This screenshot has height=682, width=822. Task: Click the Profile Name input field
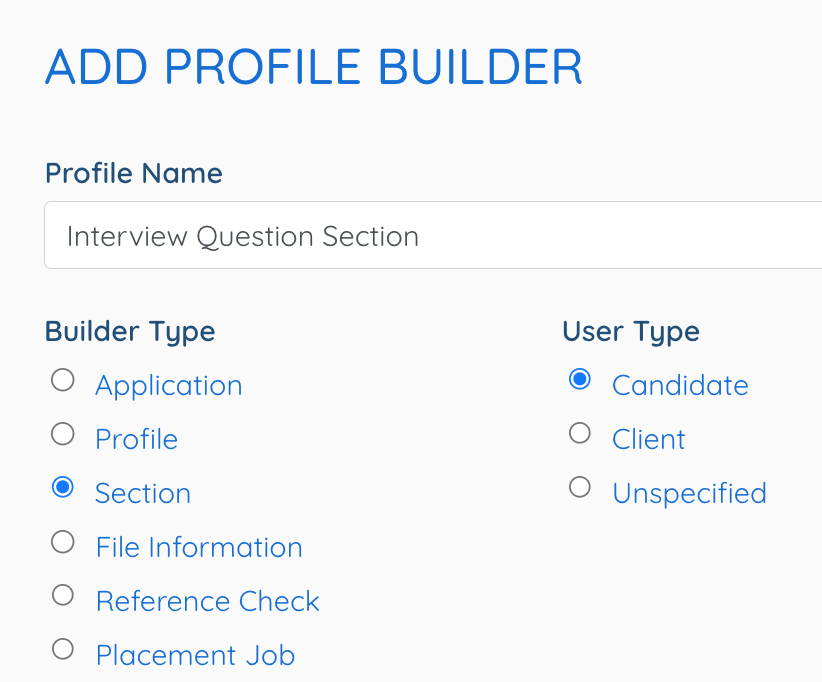coord(430,235)
